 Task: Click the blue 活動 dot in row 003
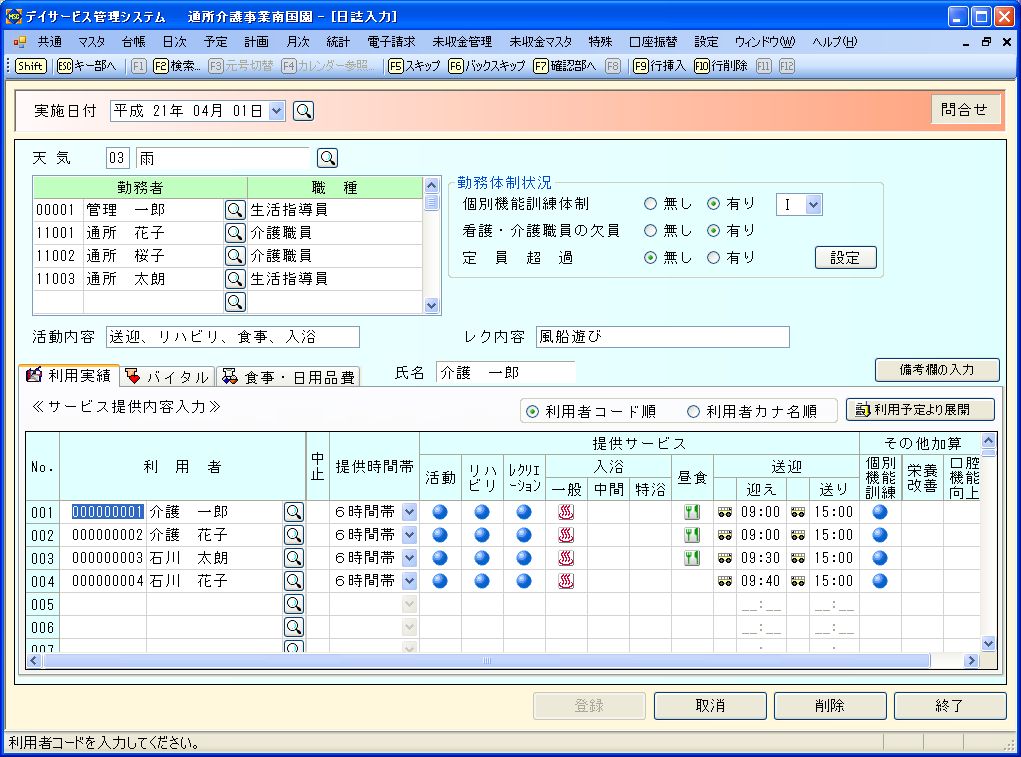tap(440, 558)
